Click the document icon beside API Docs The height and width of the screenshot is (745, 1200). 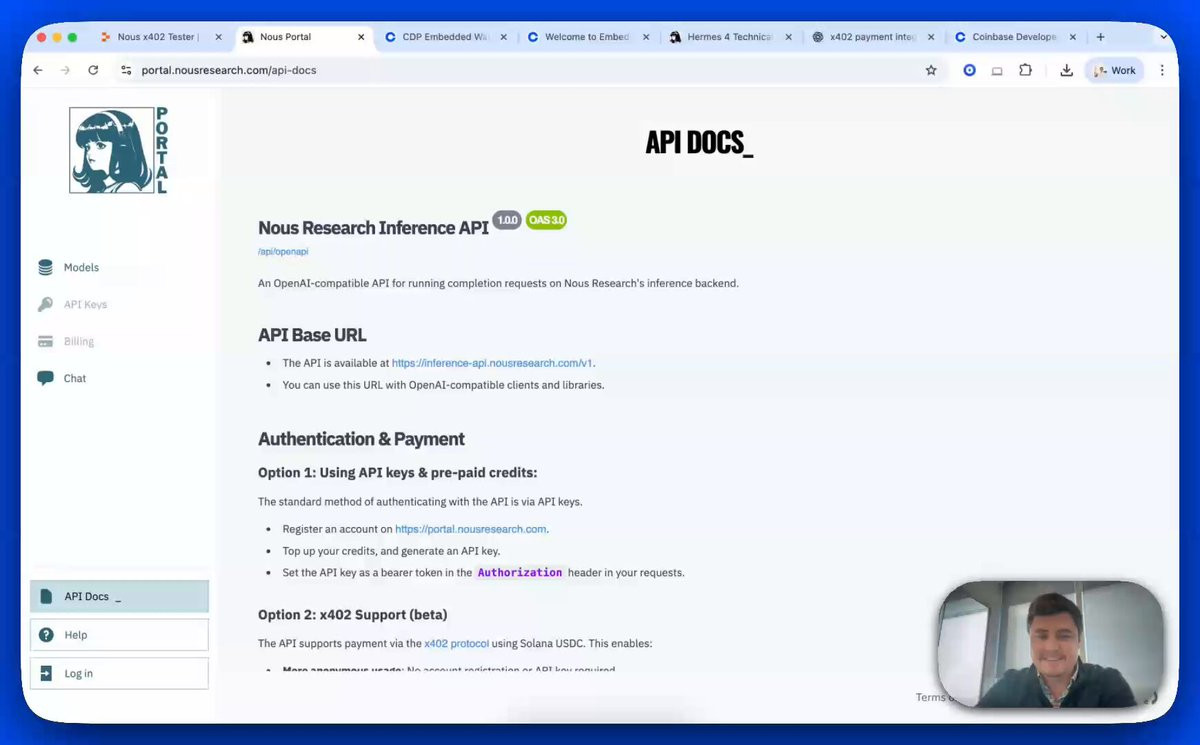point(46,597)
